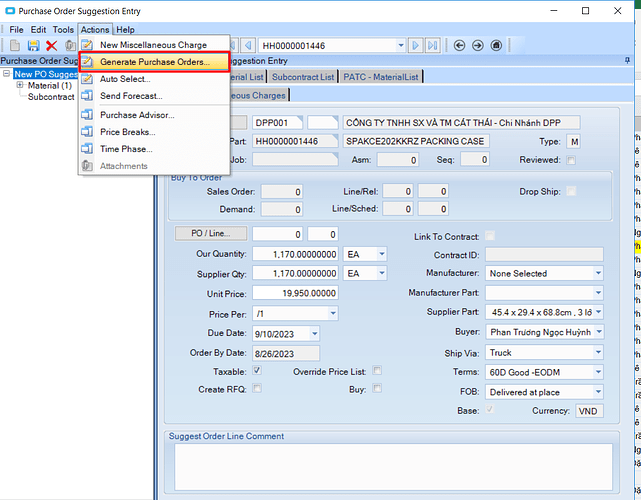Tick the Reviewed checkbox
The height and width of the screenshot is (500, 641).
tap(571, 160)
